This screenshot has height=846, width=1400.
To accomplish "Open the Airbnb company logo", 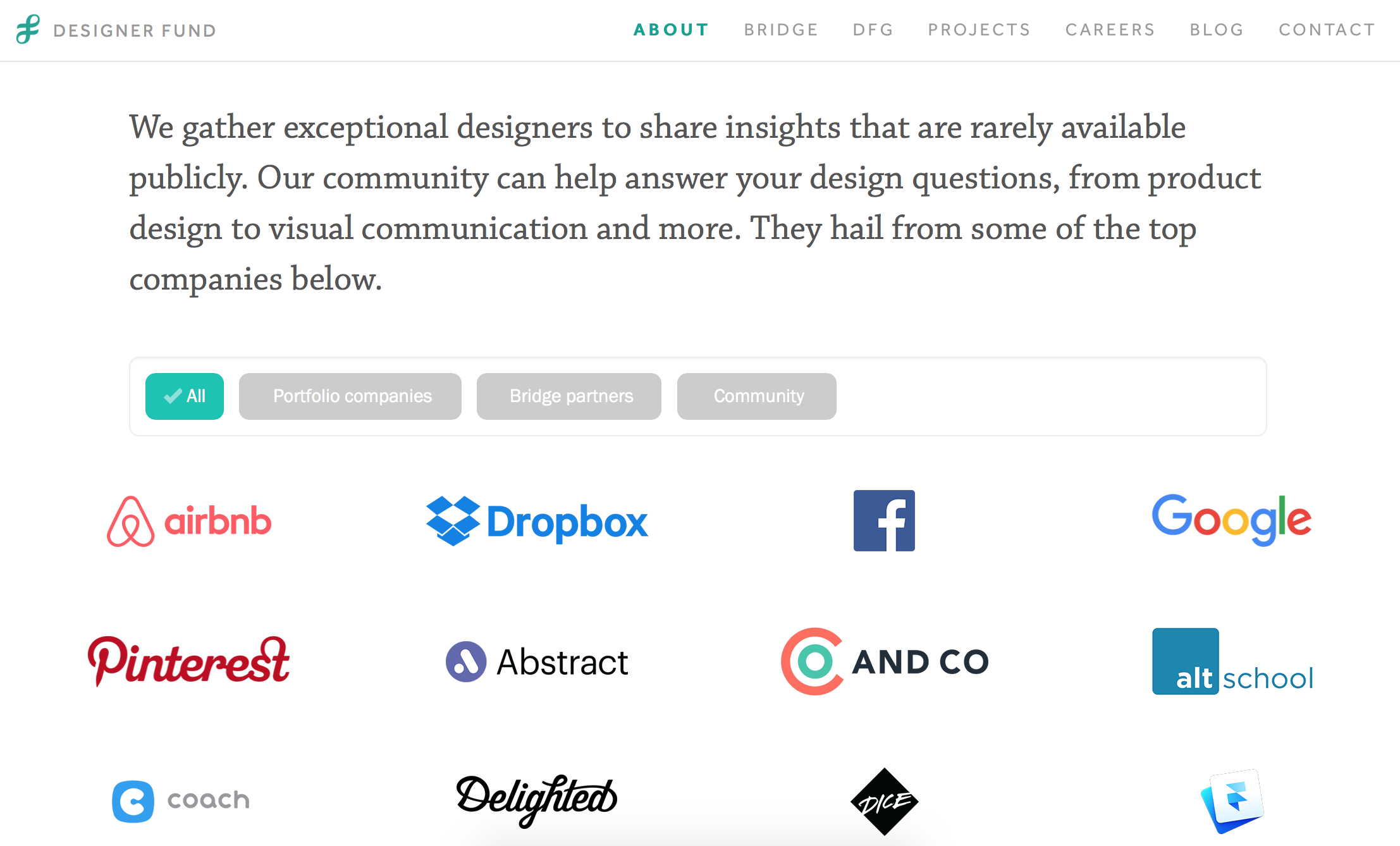I will pos(189,521).
